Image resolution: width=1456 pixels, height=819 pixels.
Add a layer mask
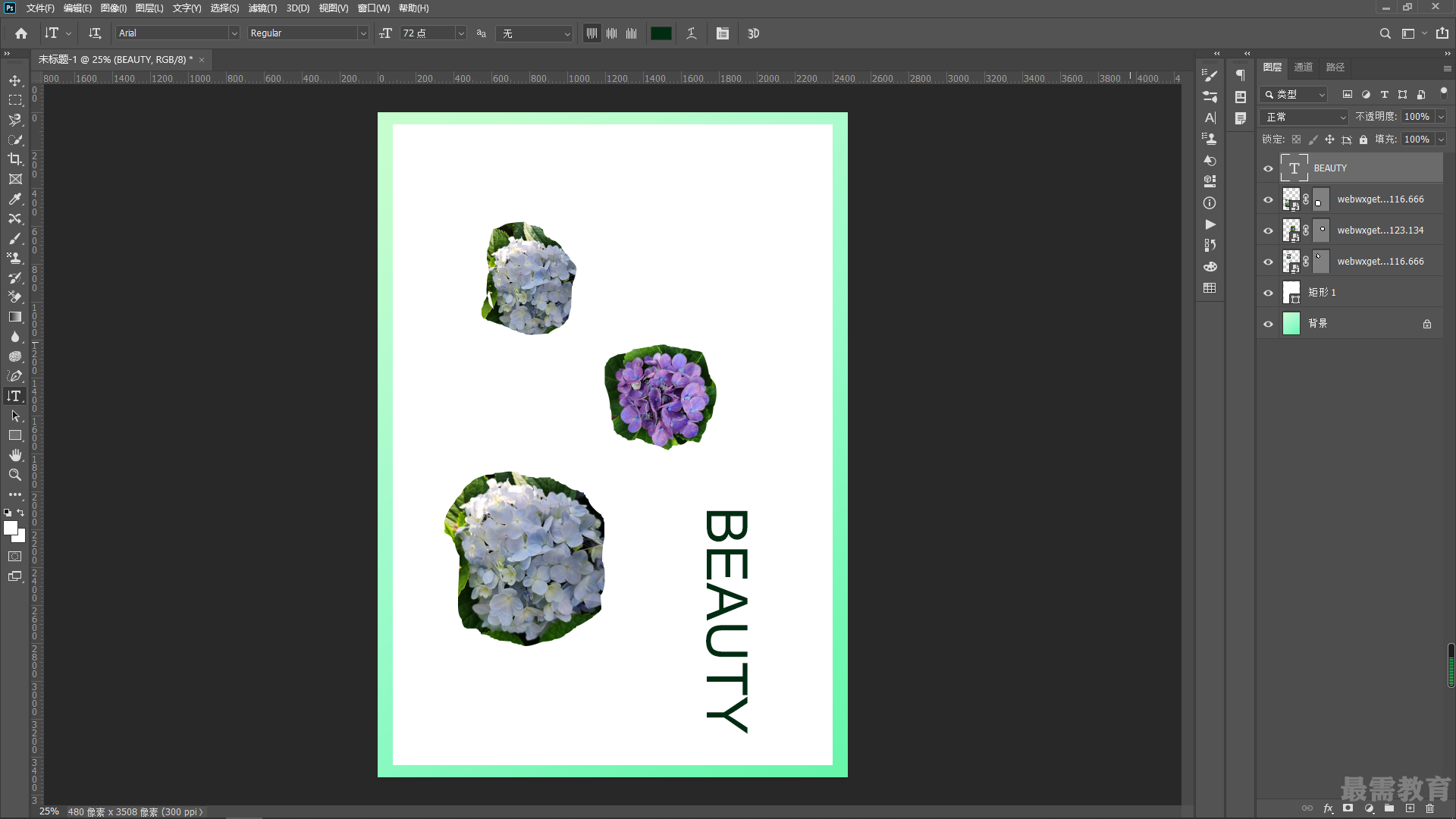[x=1348, y=808]
